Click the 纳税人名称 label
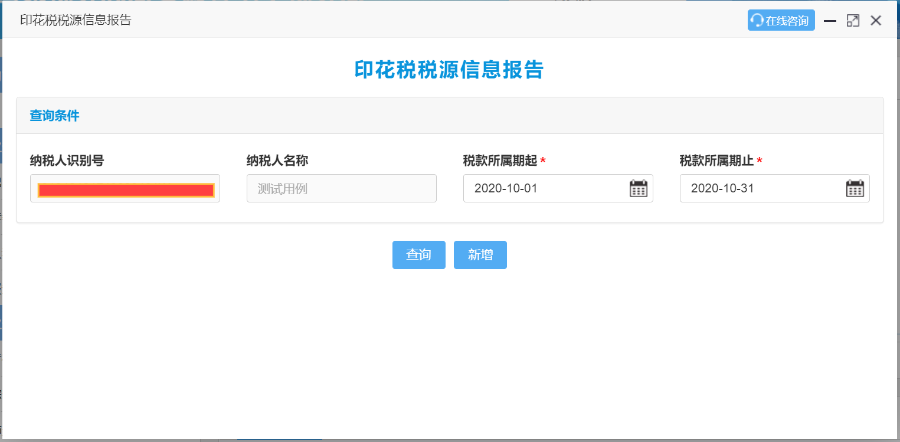This screenshot has height=442, width=900. coord(278,161)
